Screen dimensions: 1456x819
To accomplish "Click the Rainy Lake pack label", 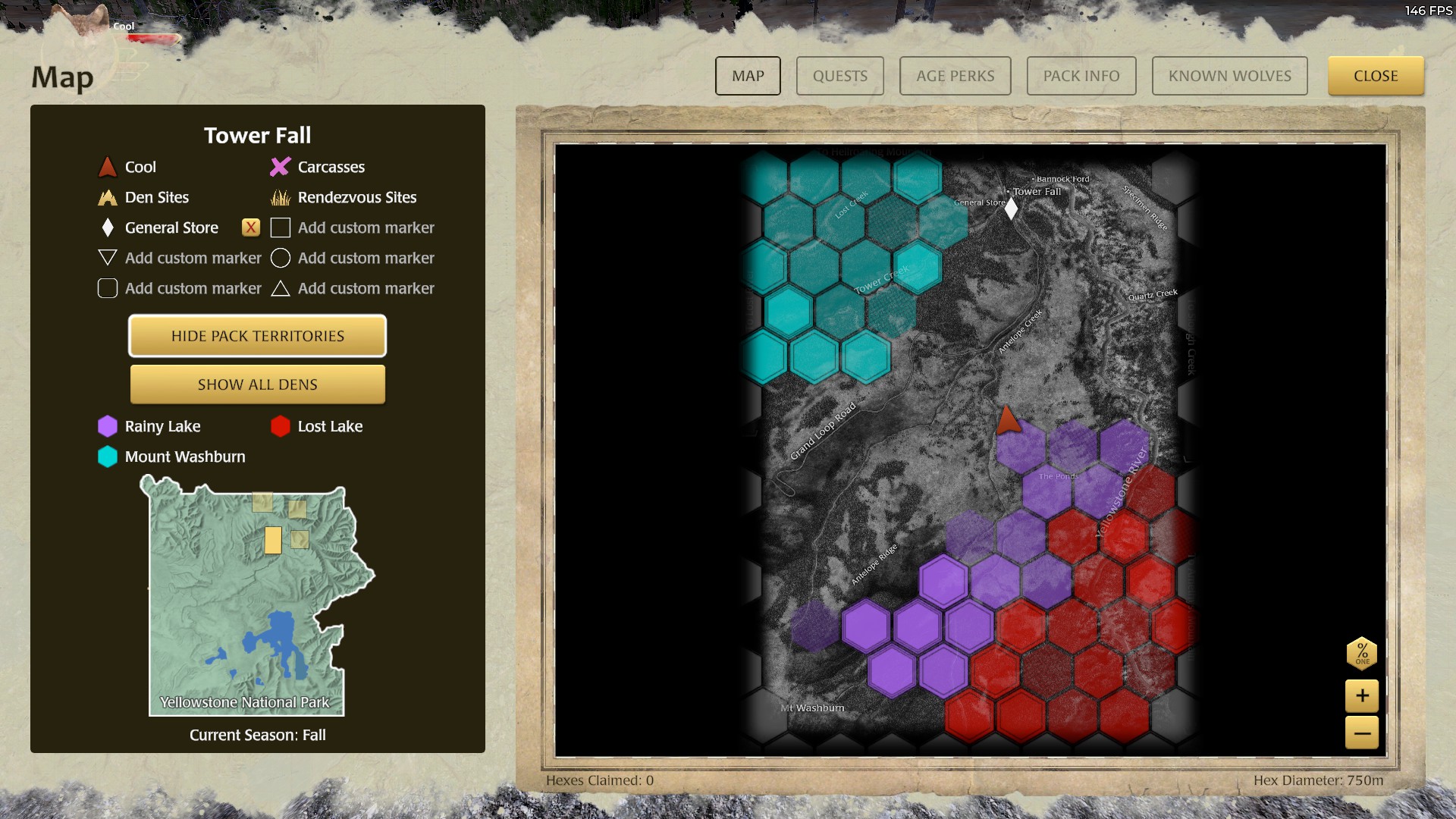I will (162, 426).
